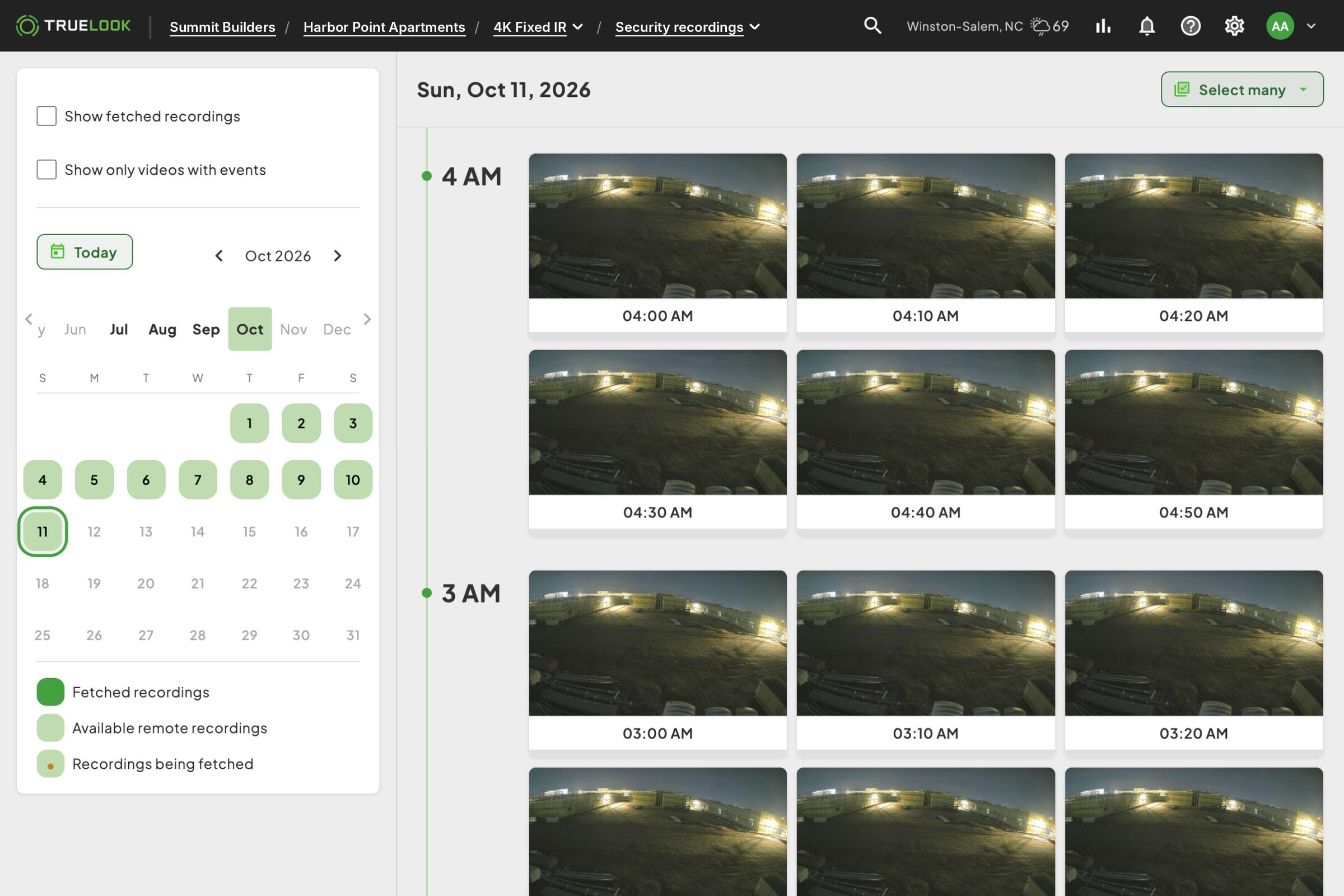Image resolution: width=1344 pixels, height=896 pixels.
Task: Click the Today button
Action: 85,251
